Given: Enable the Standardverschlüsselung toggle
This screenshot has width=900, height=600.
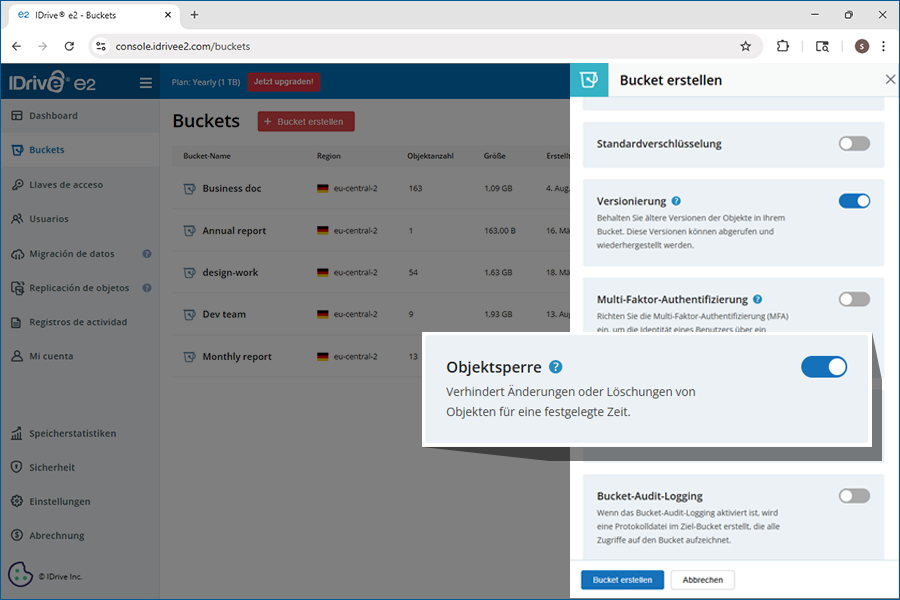Looking at the screenshot, I should (x=854, y=144).
